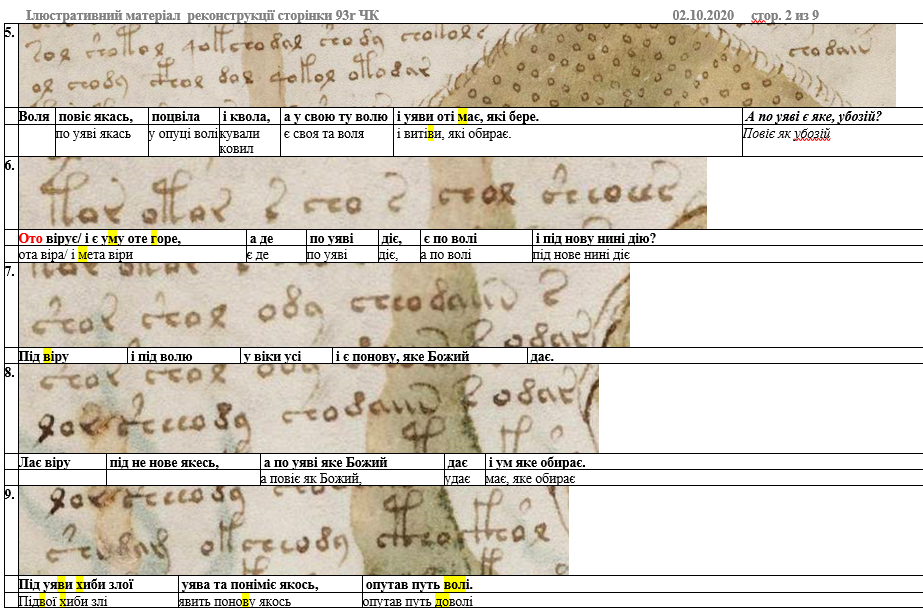Click the cell 'опутав путь волі.'

(x=419, y=584)
